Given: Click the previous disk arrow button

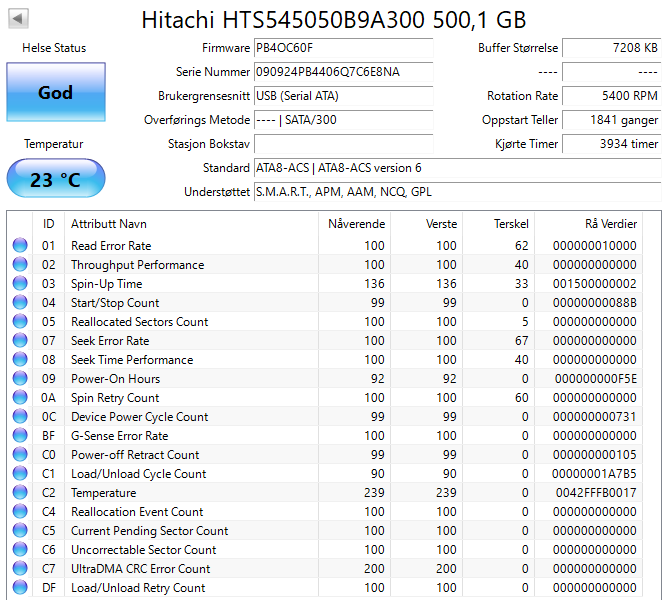Looking at the screenshot, I should click(19, 19).
